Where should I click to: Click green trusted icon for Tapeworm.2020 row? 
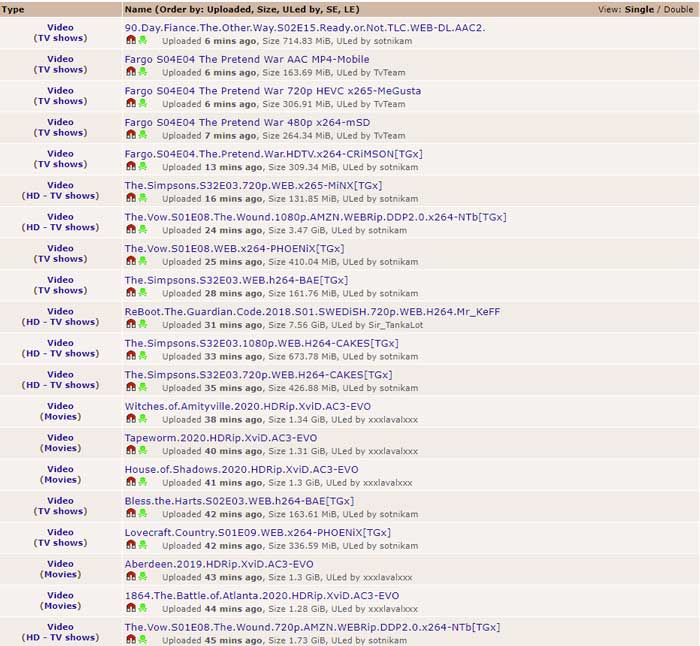[142, 450]
